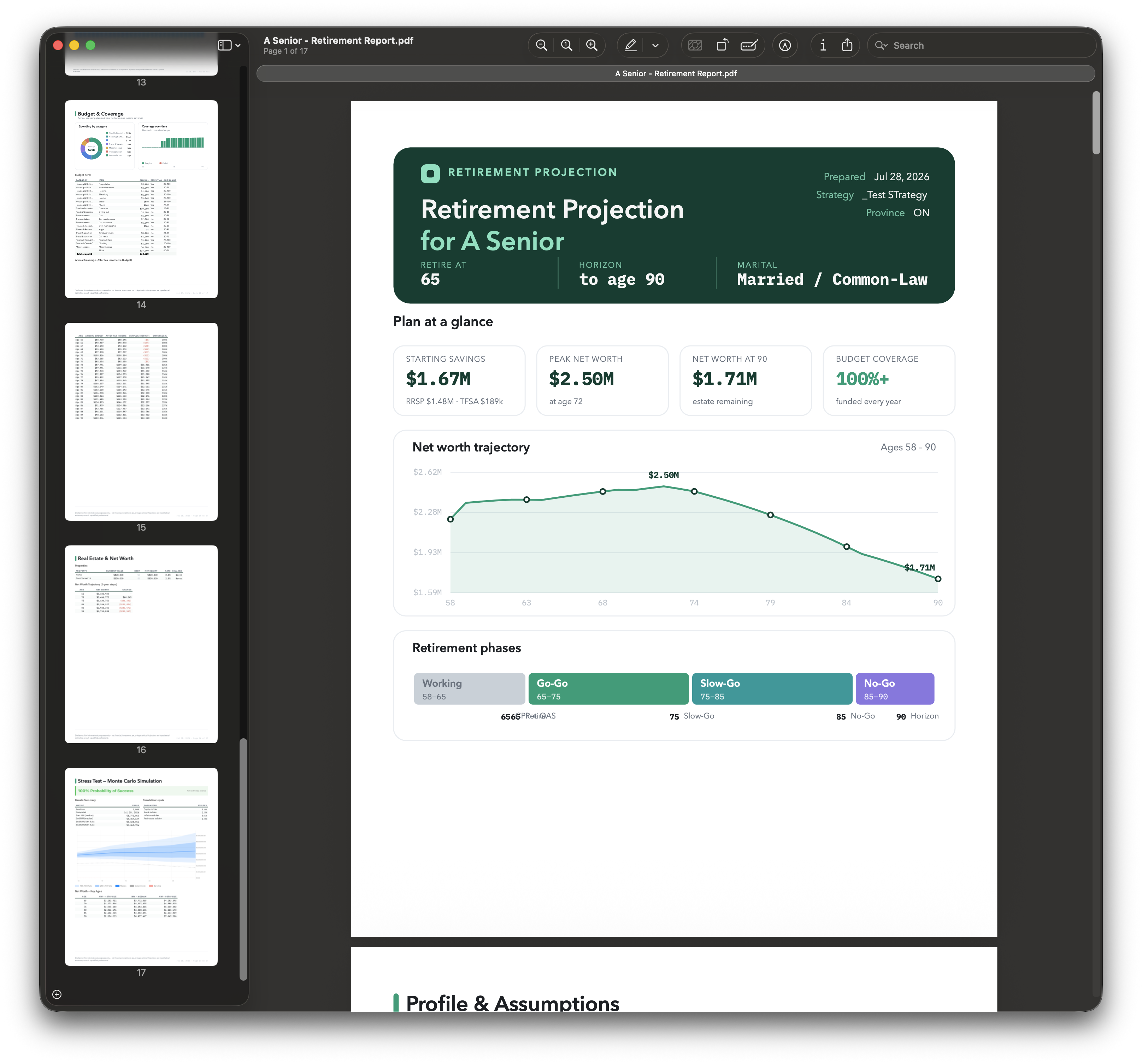Image resolution: width=1142 pixels, height=1064 pixels.
Task: Click the final chart data point at age 90
Action: (938, 579)
